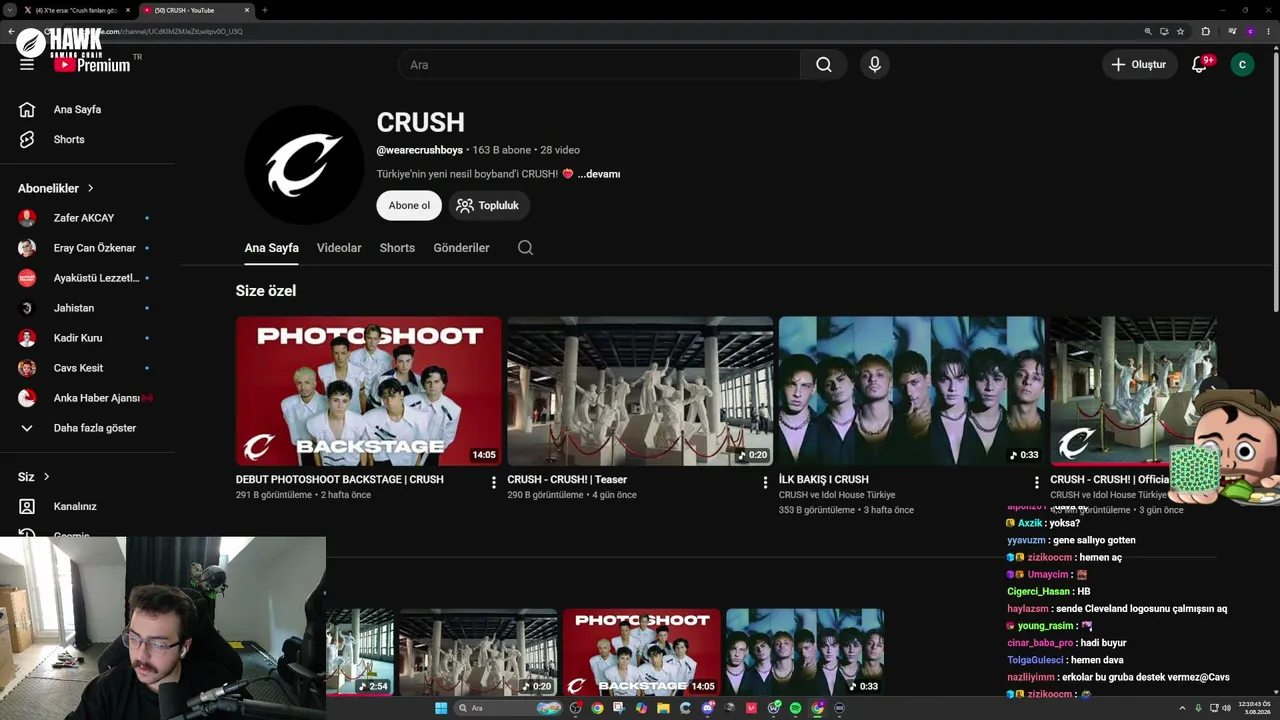Click the Windows taskbar search box
Image resolution: width=1280 pixels, height=720 pixels.
pyautogui.click(x=510, y=708)
